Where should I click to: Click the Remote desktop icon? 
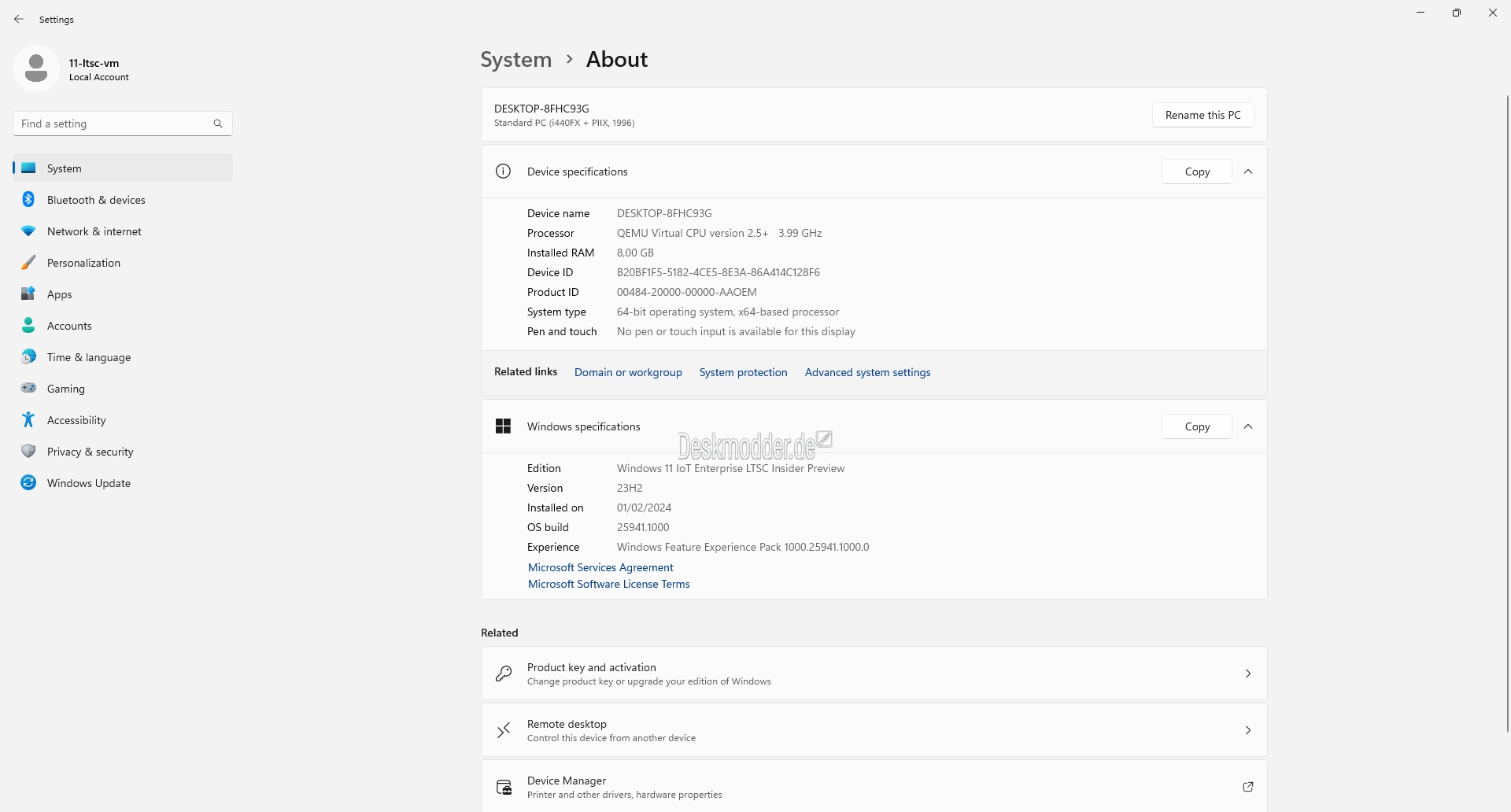click(x=504, y=730)
